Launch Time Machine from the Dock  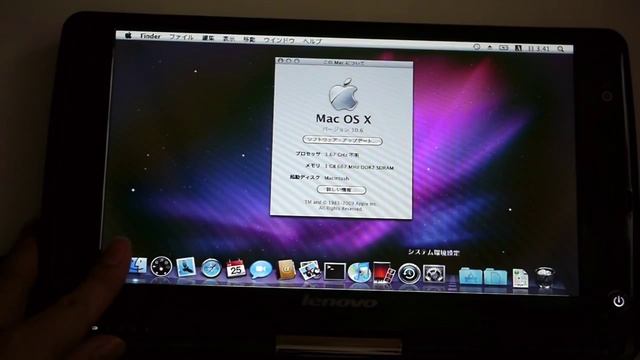tap(409, 273)
